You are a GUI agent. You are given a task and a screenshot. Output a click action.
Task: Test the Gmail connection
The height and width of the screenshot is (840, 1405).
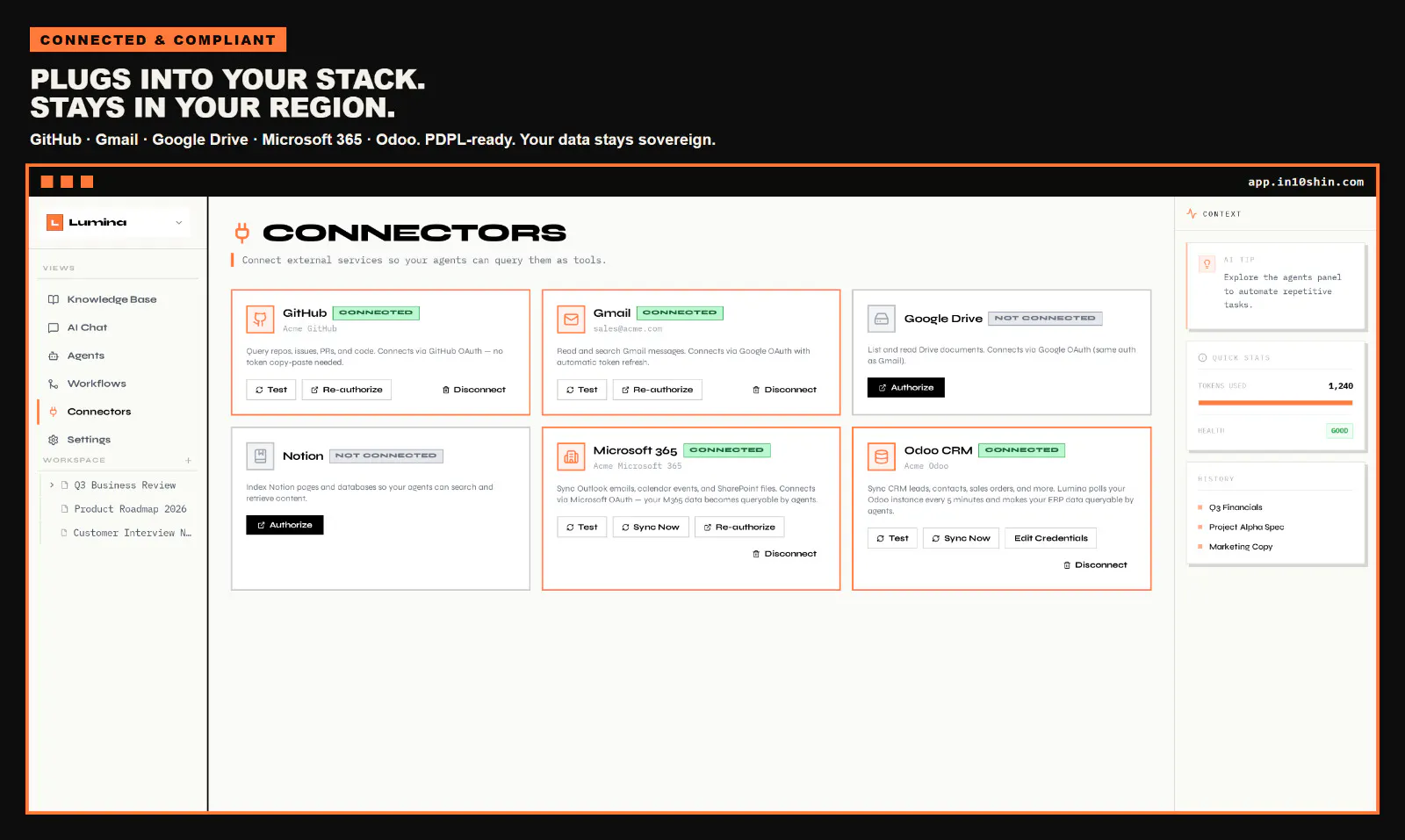pyautogui.click(x=582, y=390)
